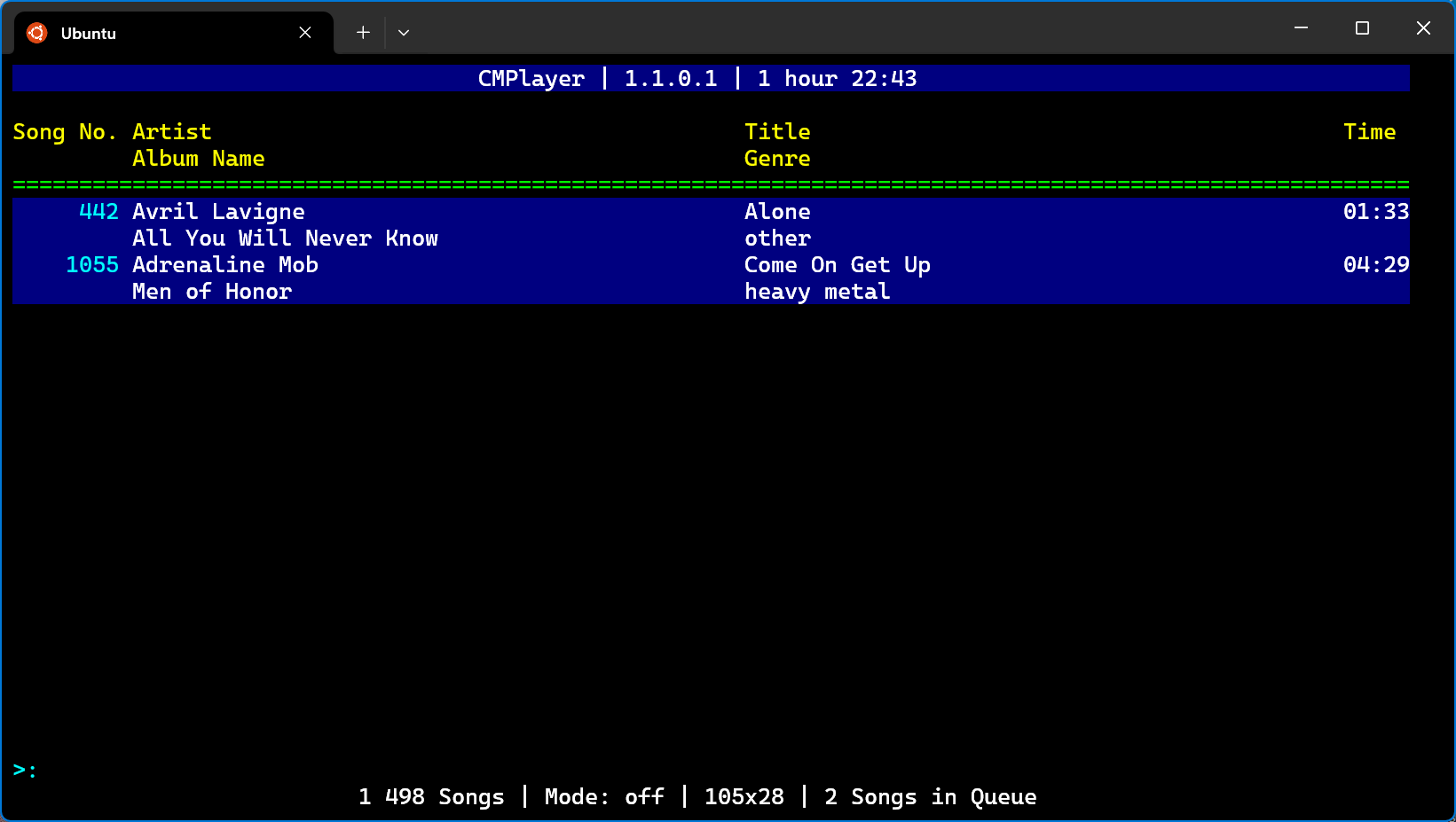Screen dimensions: 1456x822
Task: Click the Genre column header
Action: [777, 159]
